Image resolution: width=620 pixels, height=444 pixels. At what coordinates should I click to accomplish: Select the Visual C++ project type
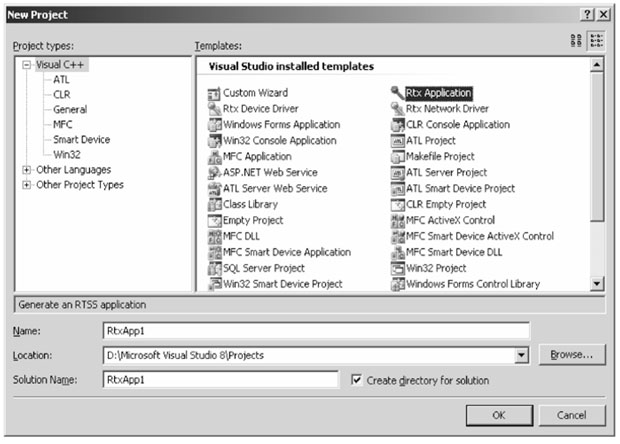click(60, 65)
